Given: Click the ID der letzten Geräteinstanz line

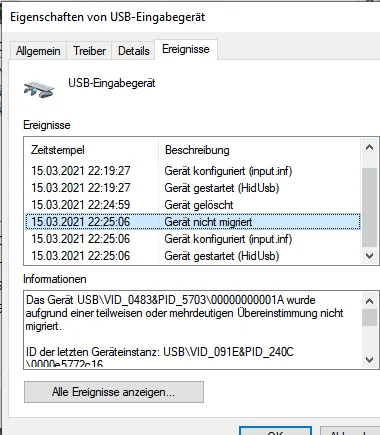Looking at the screenshot, I should 160,352.
